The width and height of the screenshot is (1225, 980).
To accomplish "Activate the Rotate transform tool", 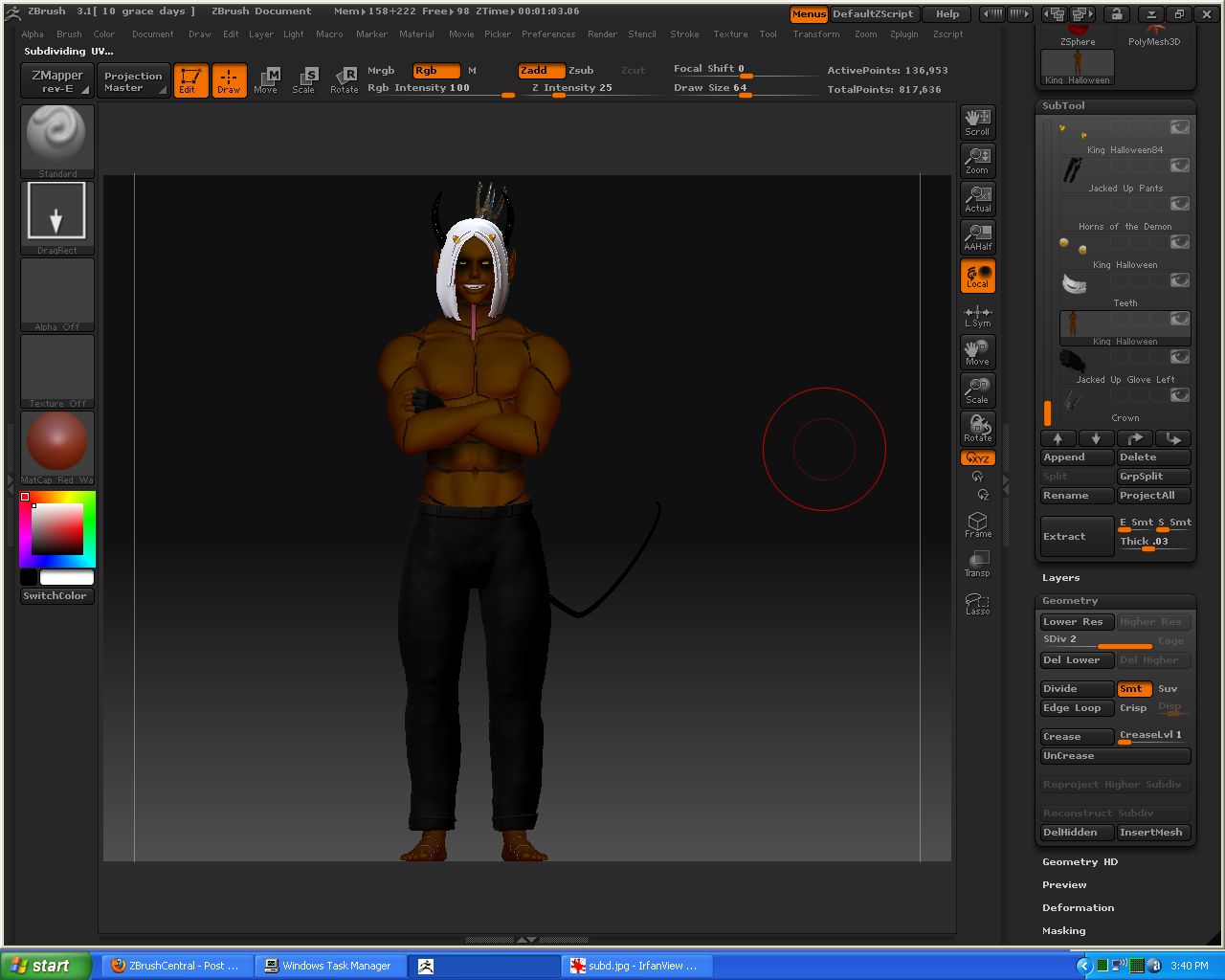I will (344, 80).
